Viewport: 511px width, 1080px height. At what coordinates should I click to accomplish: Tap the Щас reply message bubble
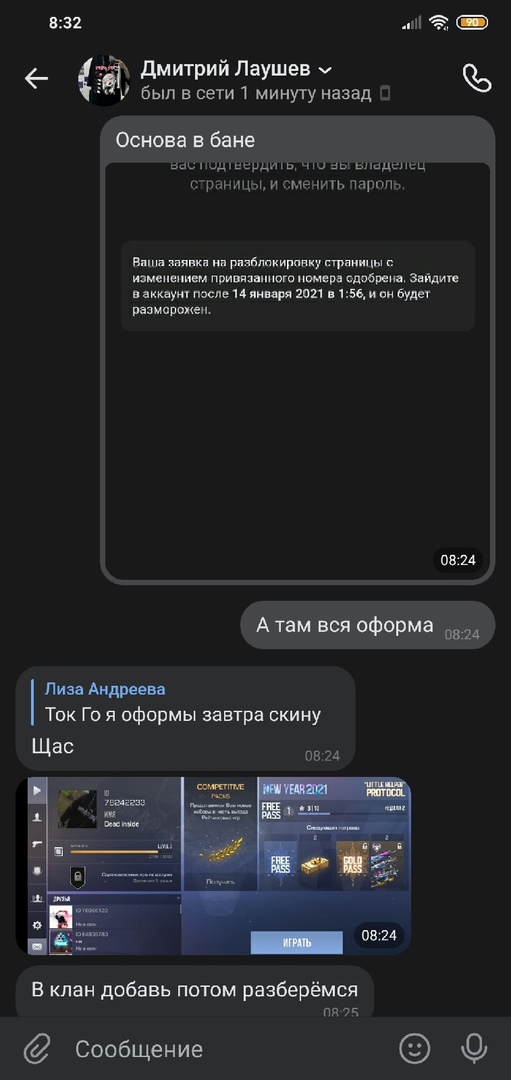185,718
